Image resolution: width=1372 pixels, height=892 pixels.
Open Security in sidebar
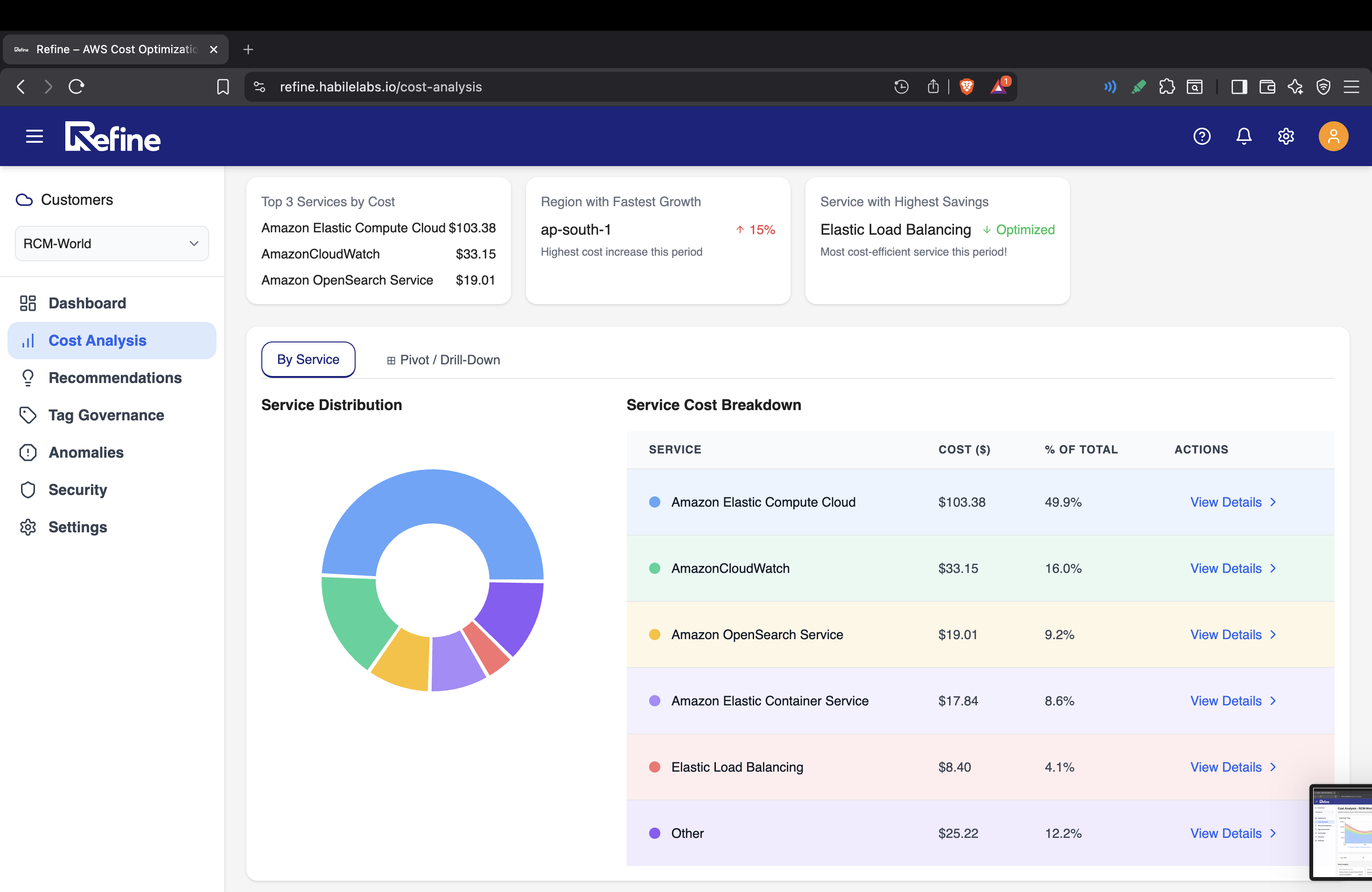point(112,490)
